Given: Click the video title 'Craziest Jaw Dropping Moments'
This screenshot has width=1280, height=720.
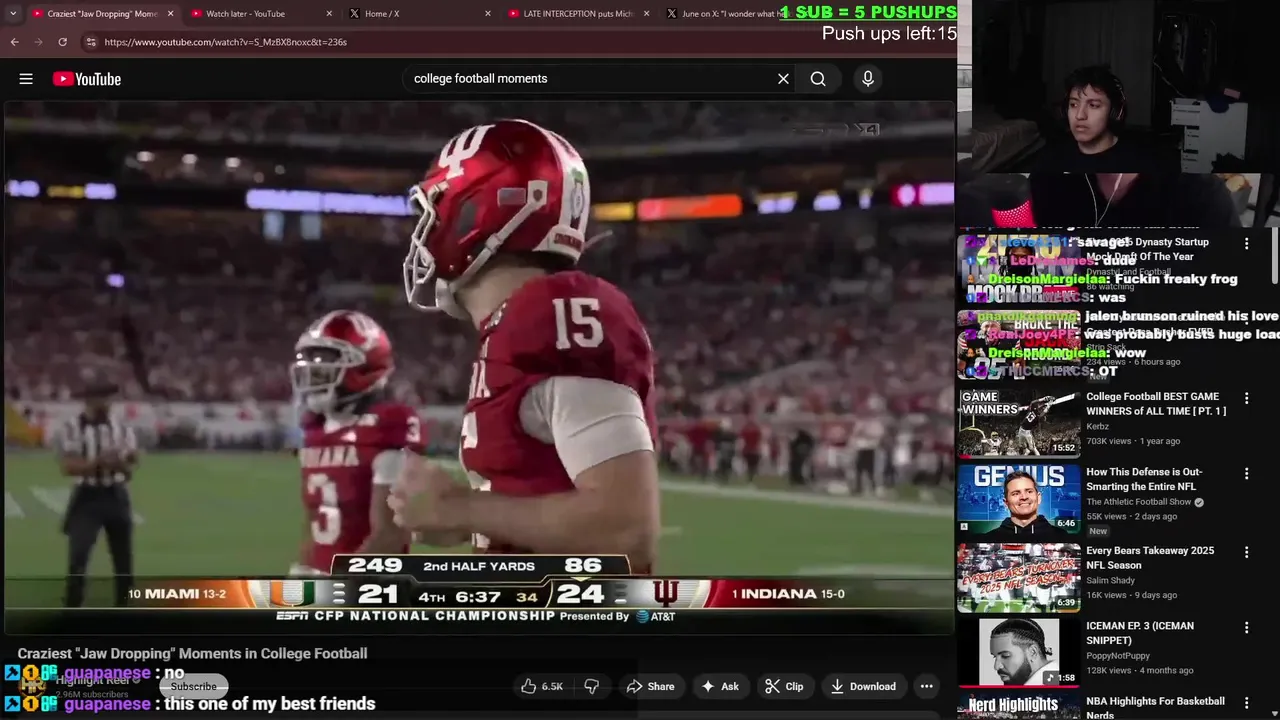Looking at the screenshot, I should pyautogui.click(x=192, y=653).
